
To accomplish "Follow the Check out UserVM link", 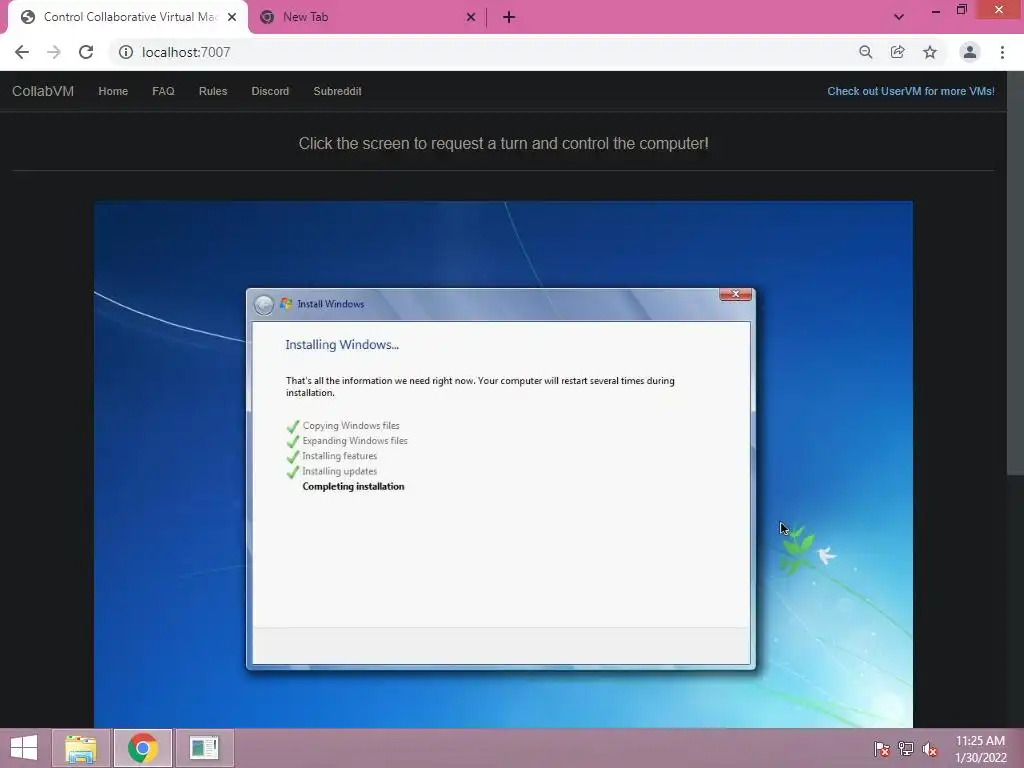I will coord(911,91).
